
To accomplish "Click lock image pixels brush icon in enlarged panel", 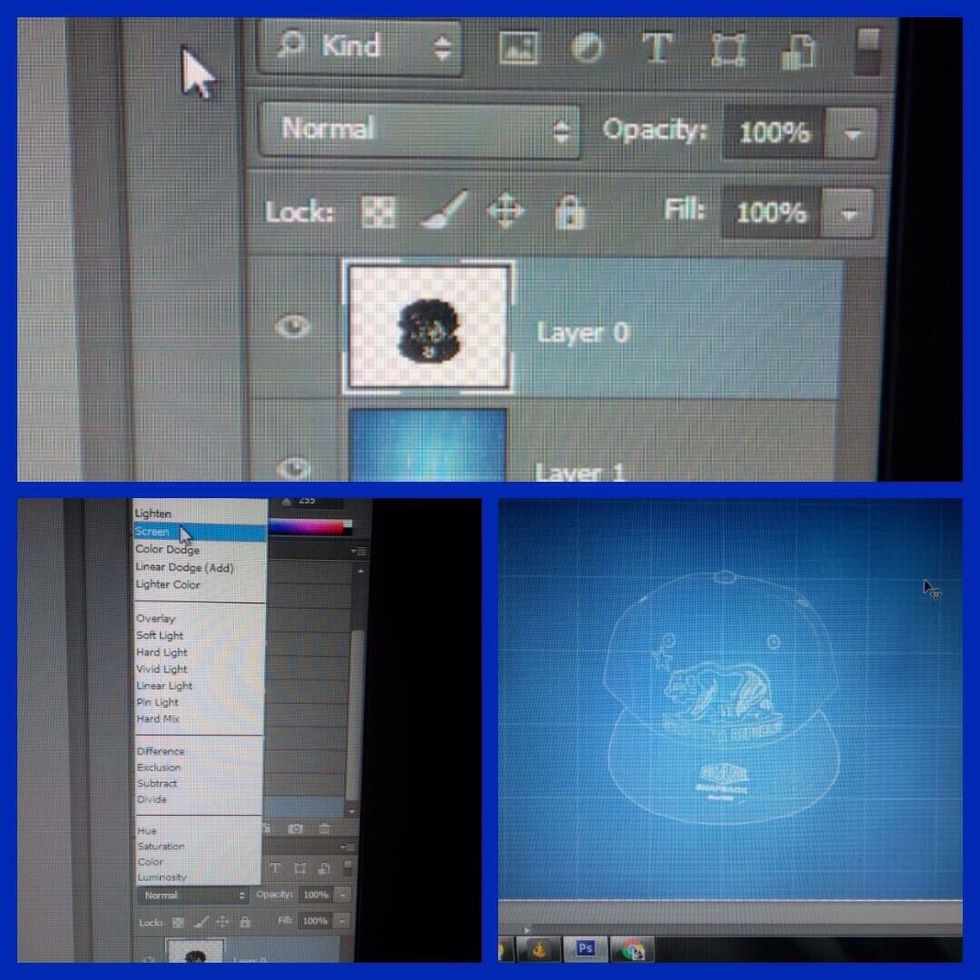I will [x=443, y=212].
